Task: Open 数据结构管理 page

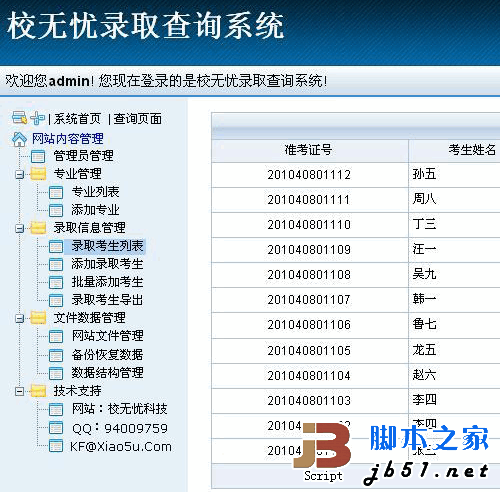Action: click(x=107, y=373)
